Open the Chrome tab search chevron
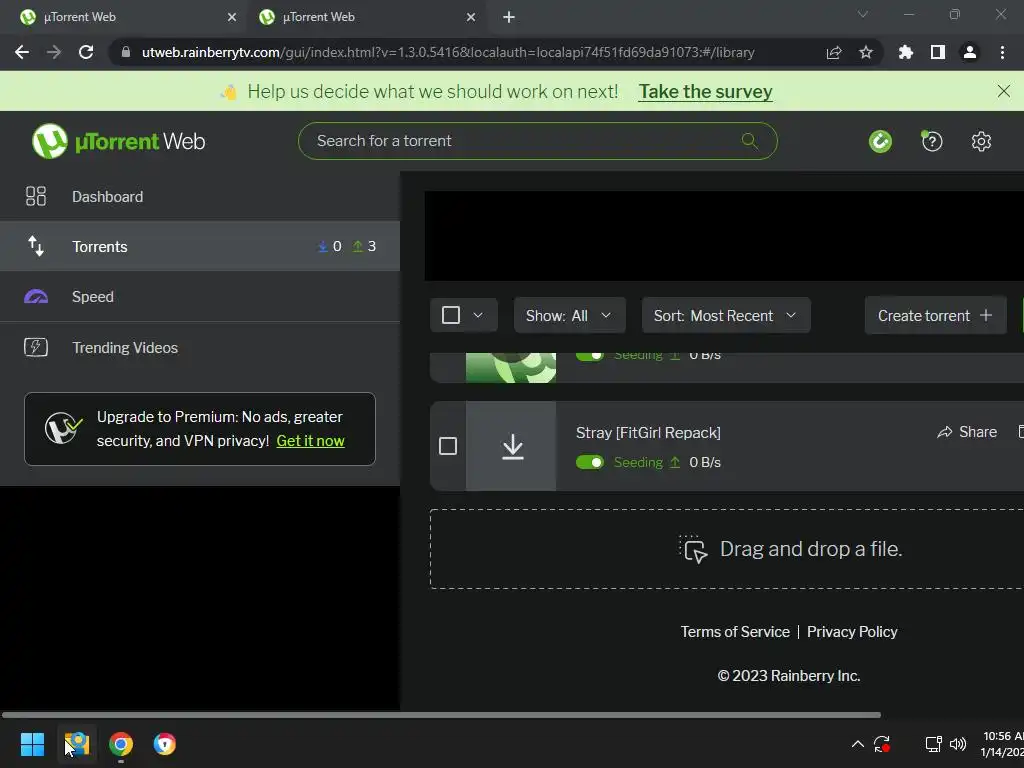Viewport: 1024px width, 768px height. click(x=863, y=14)
